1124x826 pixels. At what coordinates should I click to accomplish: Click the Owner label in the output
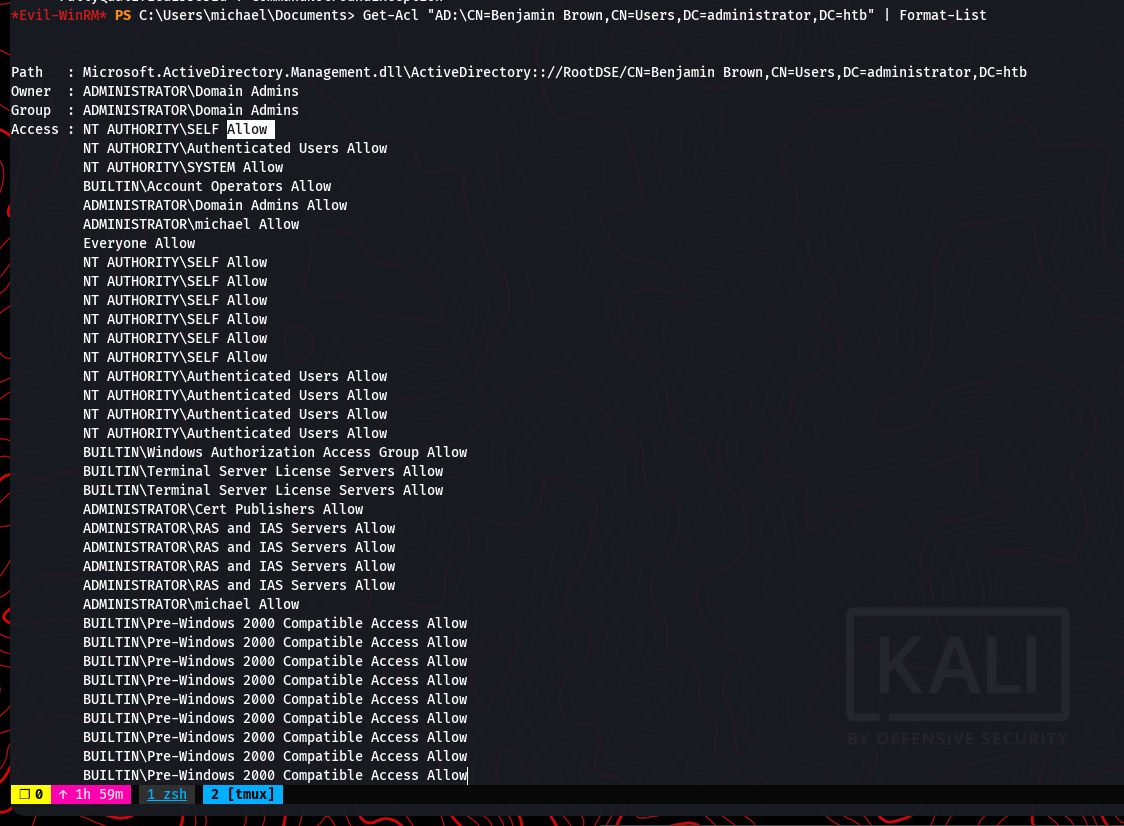tap(31, 91)
